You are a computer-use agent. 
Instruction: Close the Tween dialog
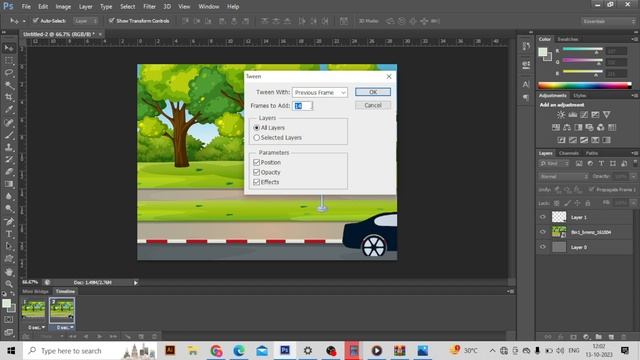click(389, 76)
